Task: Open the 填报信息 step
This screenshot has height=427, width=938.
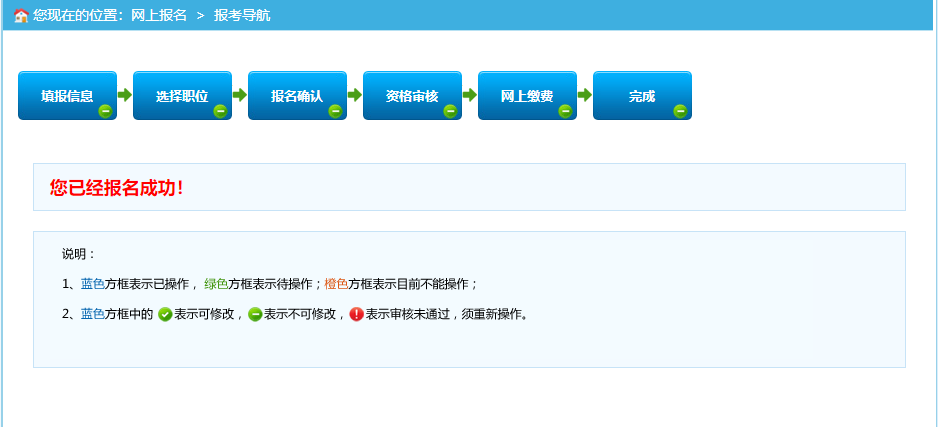Action: coord(66,96)
